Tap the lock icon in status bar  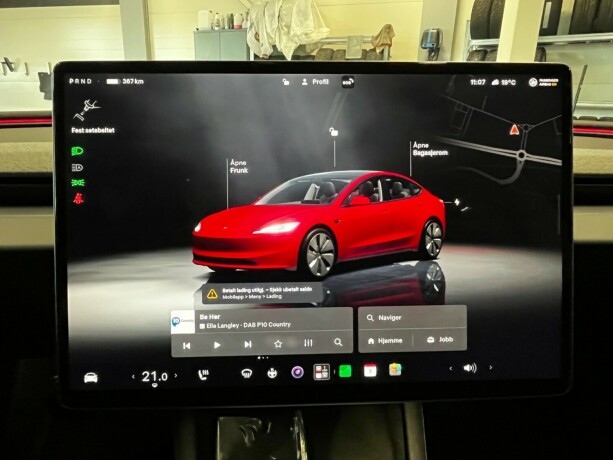click(286, 82)
